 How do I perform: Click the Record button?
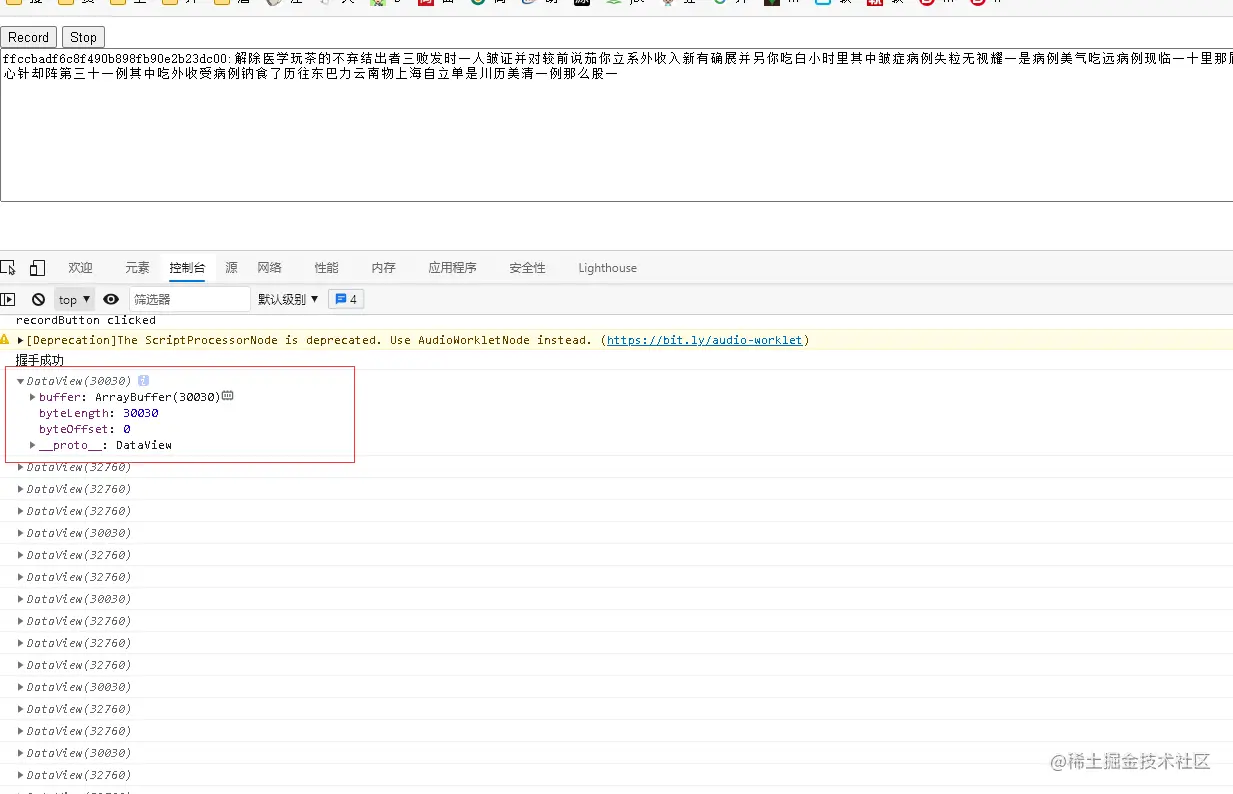click(29, 37)
